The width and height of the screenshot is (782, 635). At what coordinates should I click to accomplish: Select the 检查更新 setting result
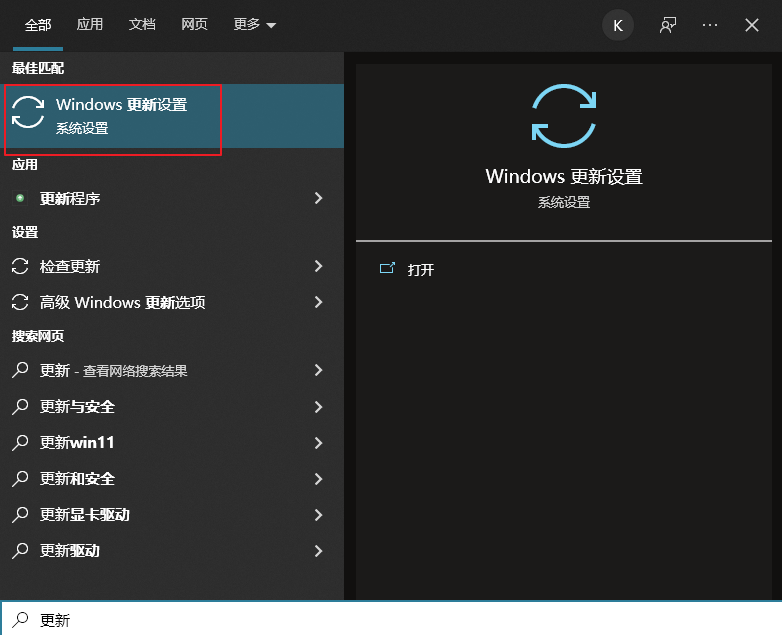click(x=172, y=266)
